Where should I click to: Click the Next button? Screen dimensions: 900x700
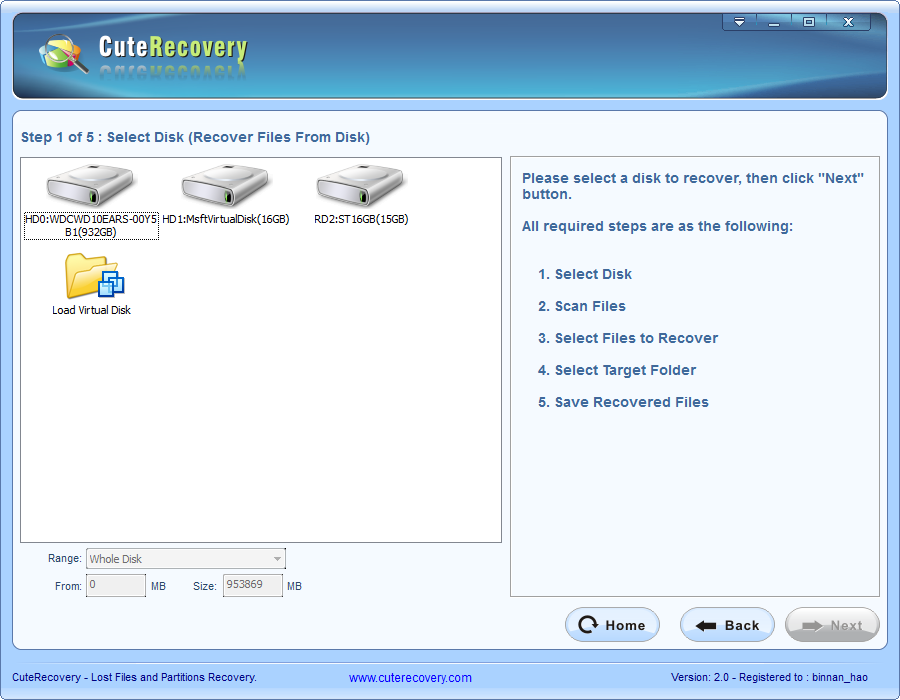pos(832,625)
